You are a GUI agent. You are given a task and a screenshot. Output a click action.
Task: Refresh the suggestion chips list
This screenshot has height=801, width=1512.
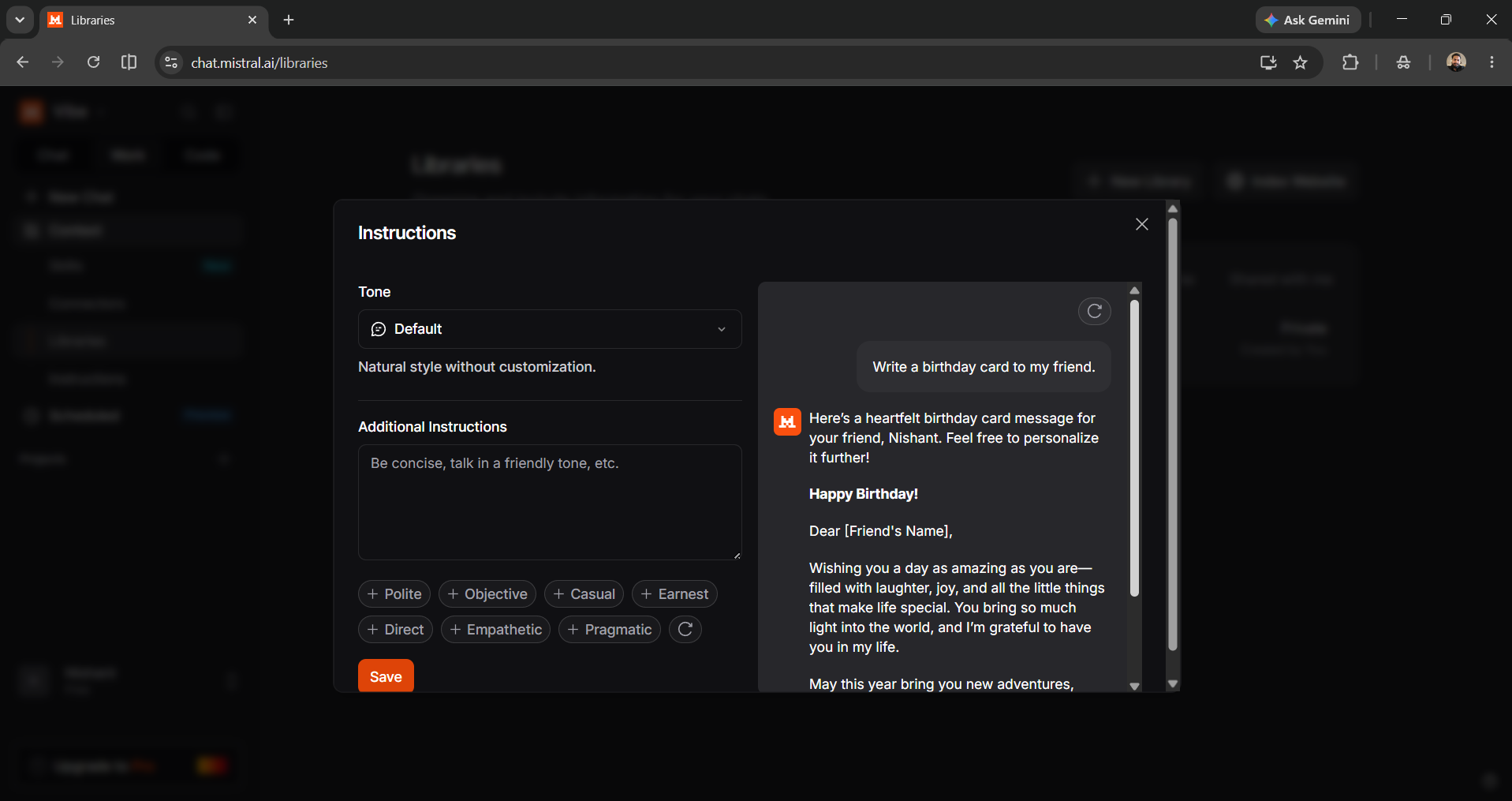pyautogui.click(x=685, y=629)
